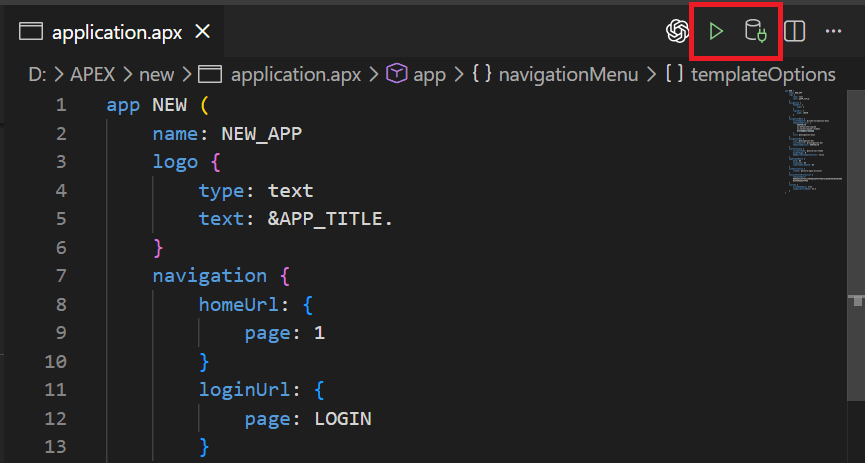Click the database connection plug icon
Image resolution: width=865 pixels, height=463 pixels.
click(756, 31)
